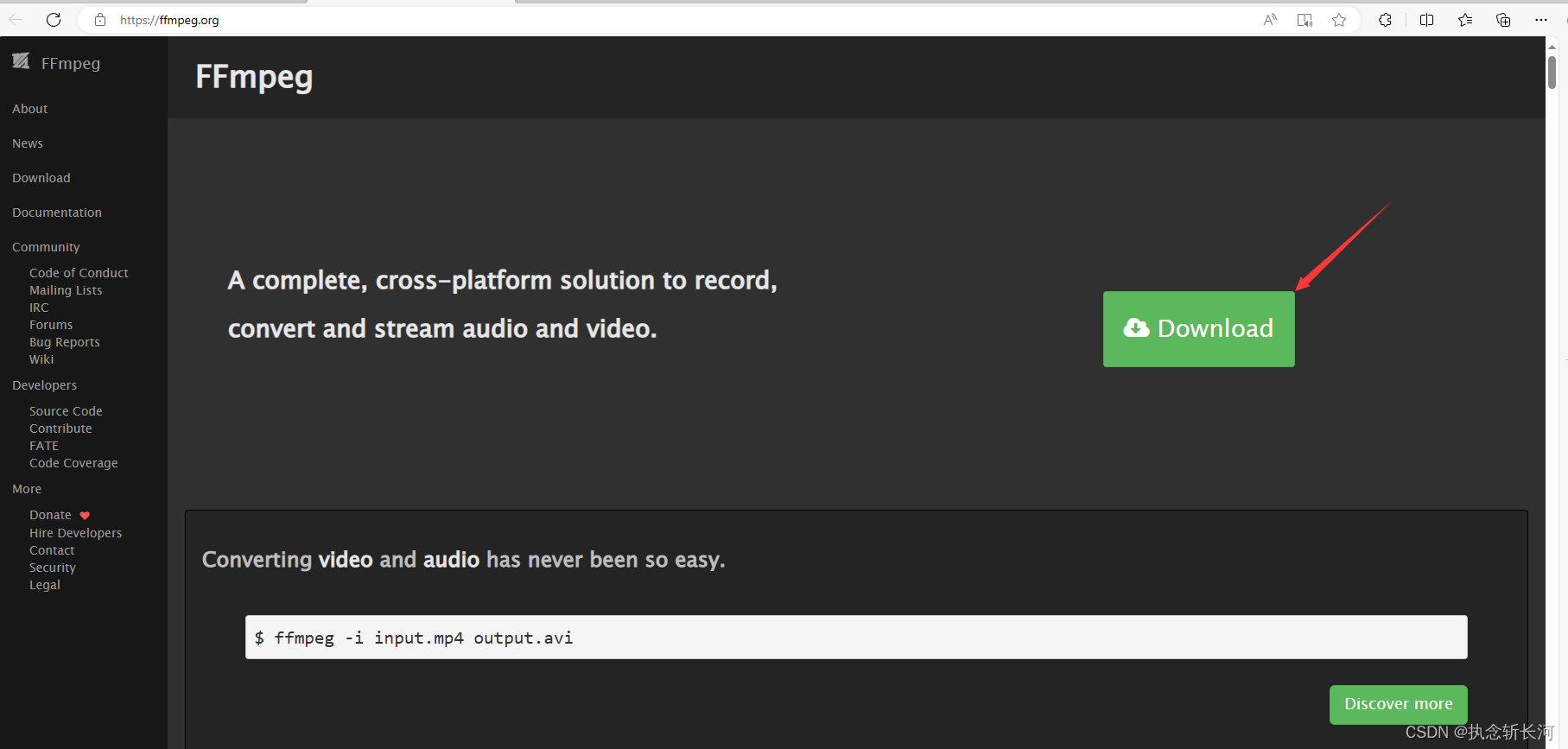Click the 'Converting video and audio' heading
This screenshot has height=749, width=1568.
(x=464, y=560)
